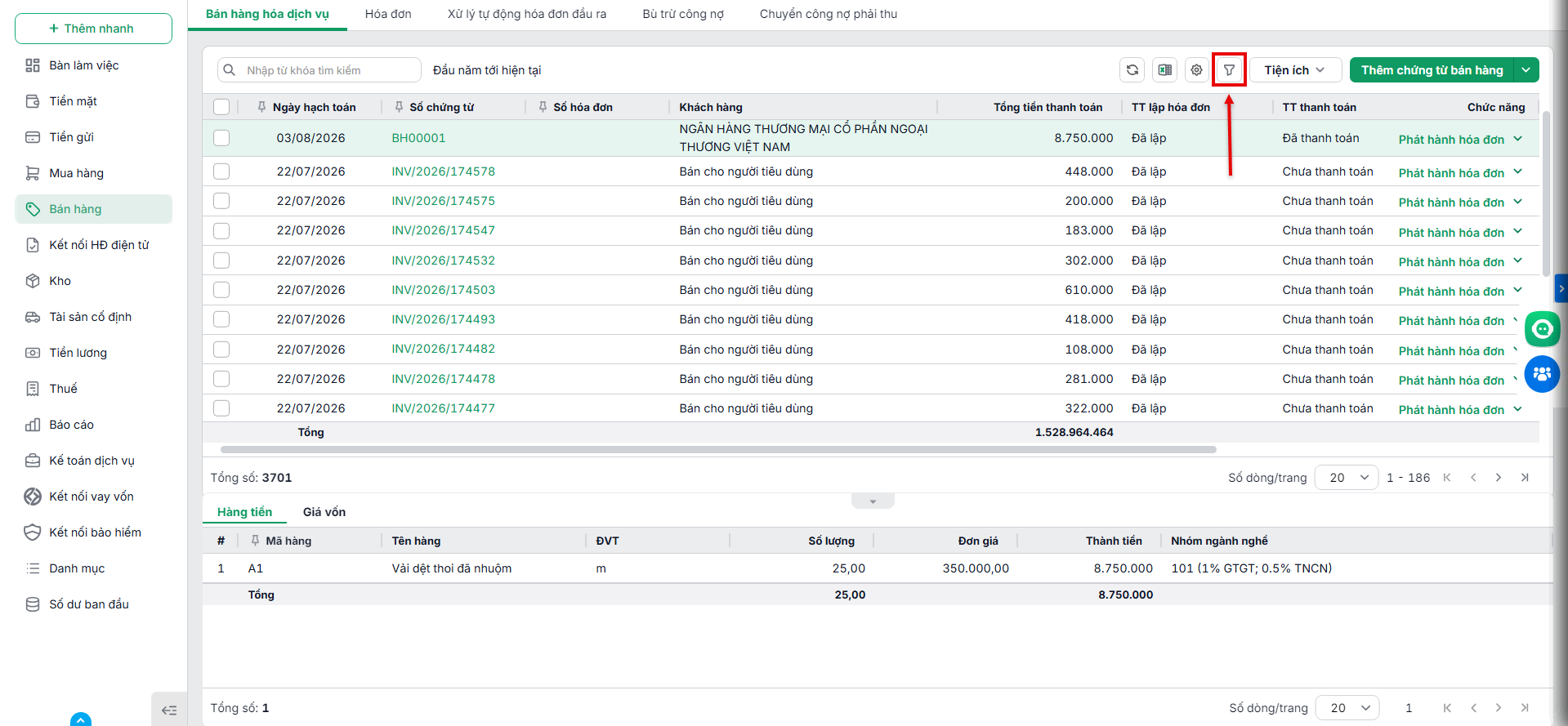This screenshot has width=1568, height=726.
Task: Open Thuế icon in sidebar
Action: 33,389
